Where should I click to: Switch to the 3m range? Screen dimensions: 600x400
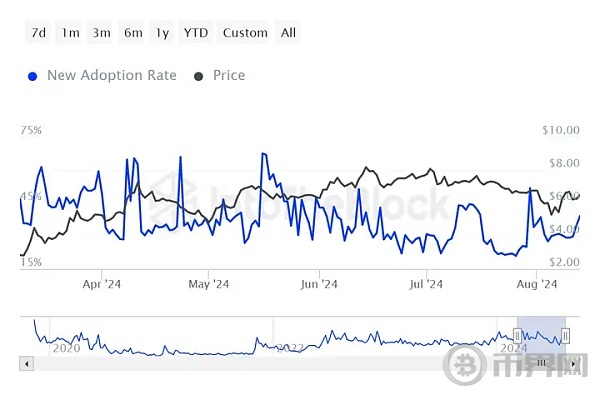click(101, 33)
